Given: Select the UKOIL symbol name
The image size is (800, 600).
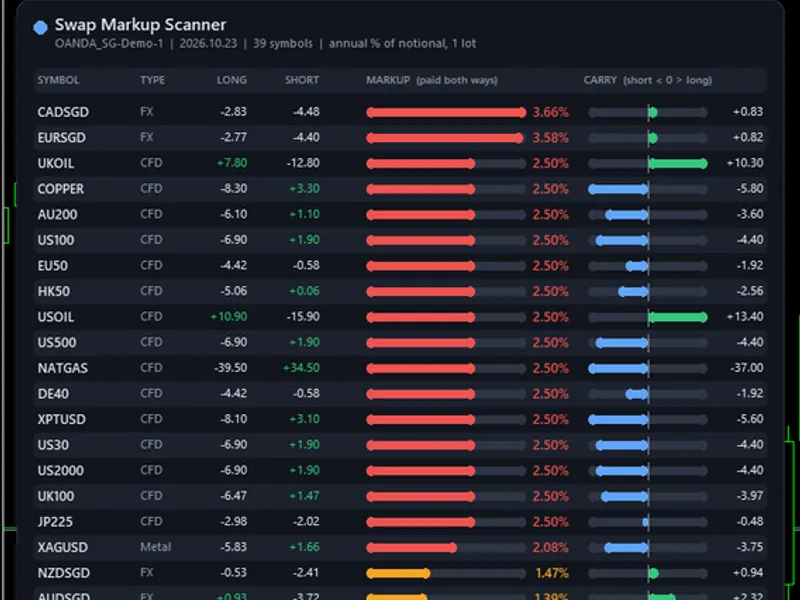Looking at the screenshot, I should click(x=56, y=163).
